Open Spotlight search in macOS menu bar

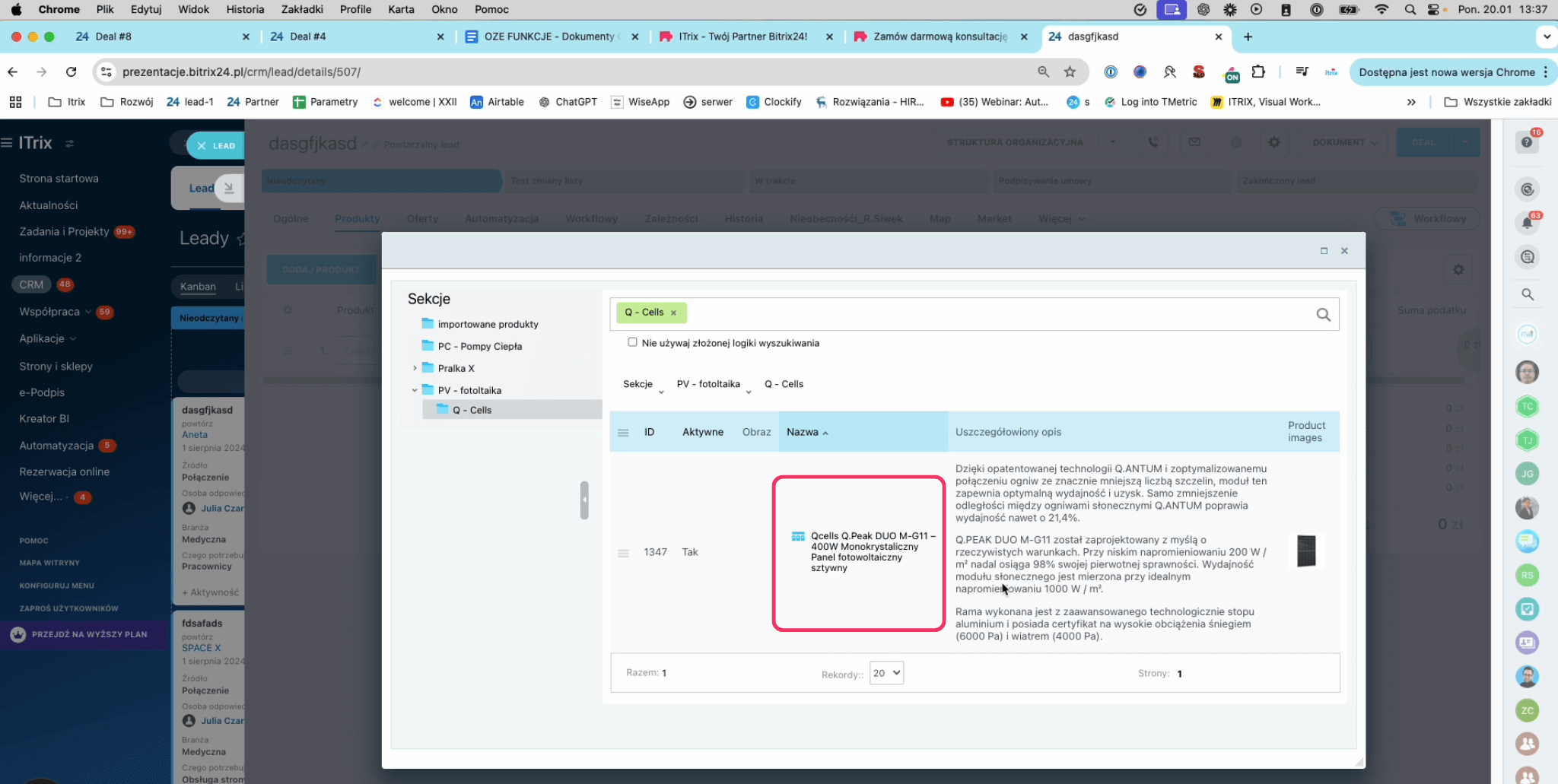tap(1410, 9)
